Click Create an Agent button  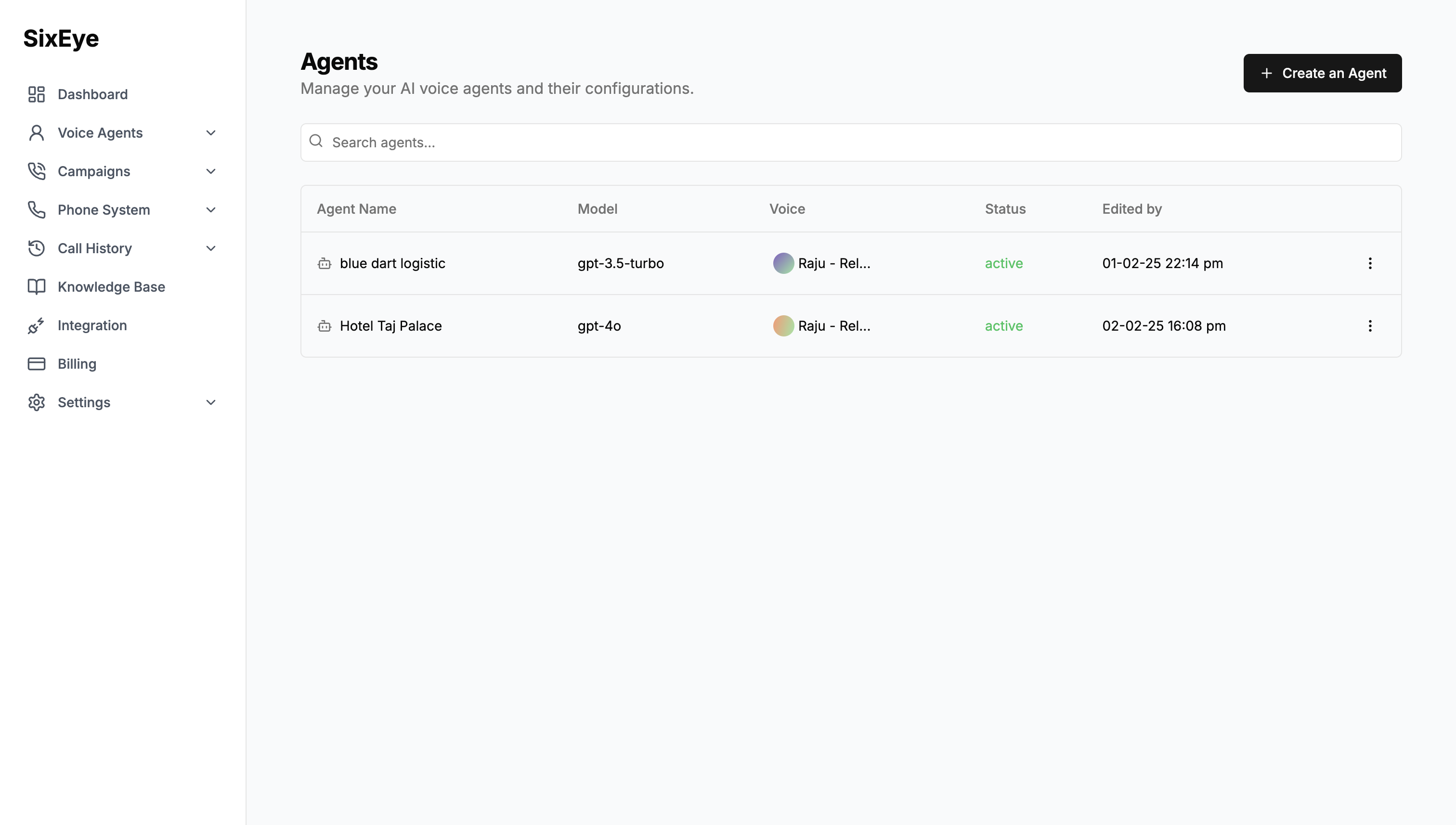(x=1322, y=73)
